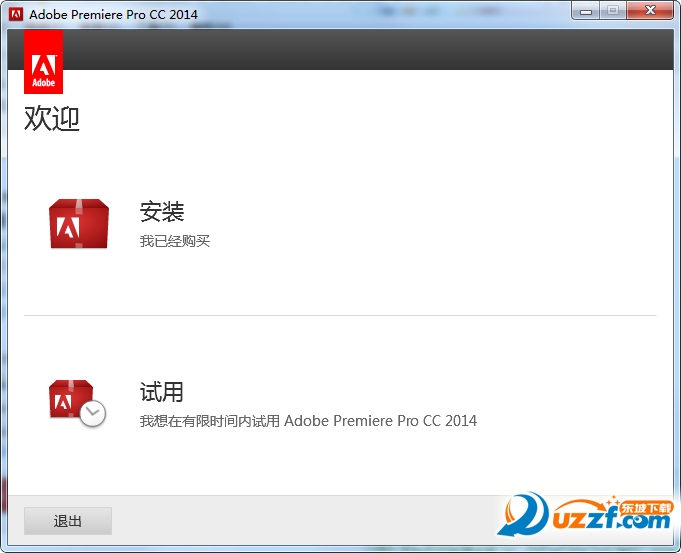
Task: Click the small Adobe icon in title bar
Action: (15, 14)
